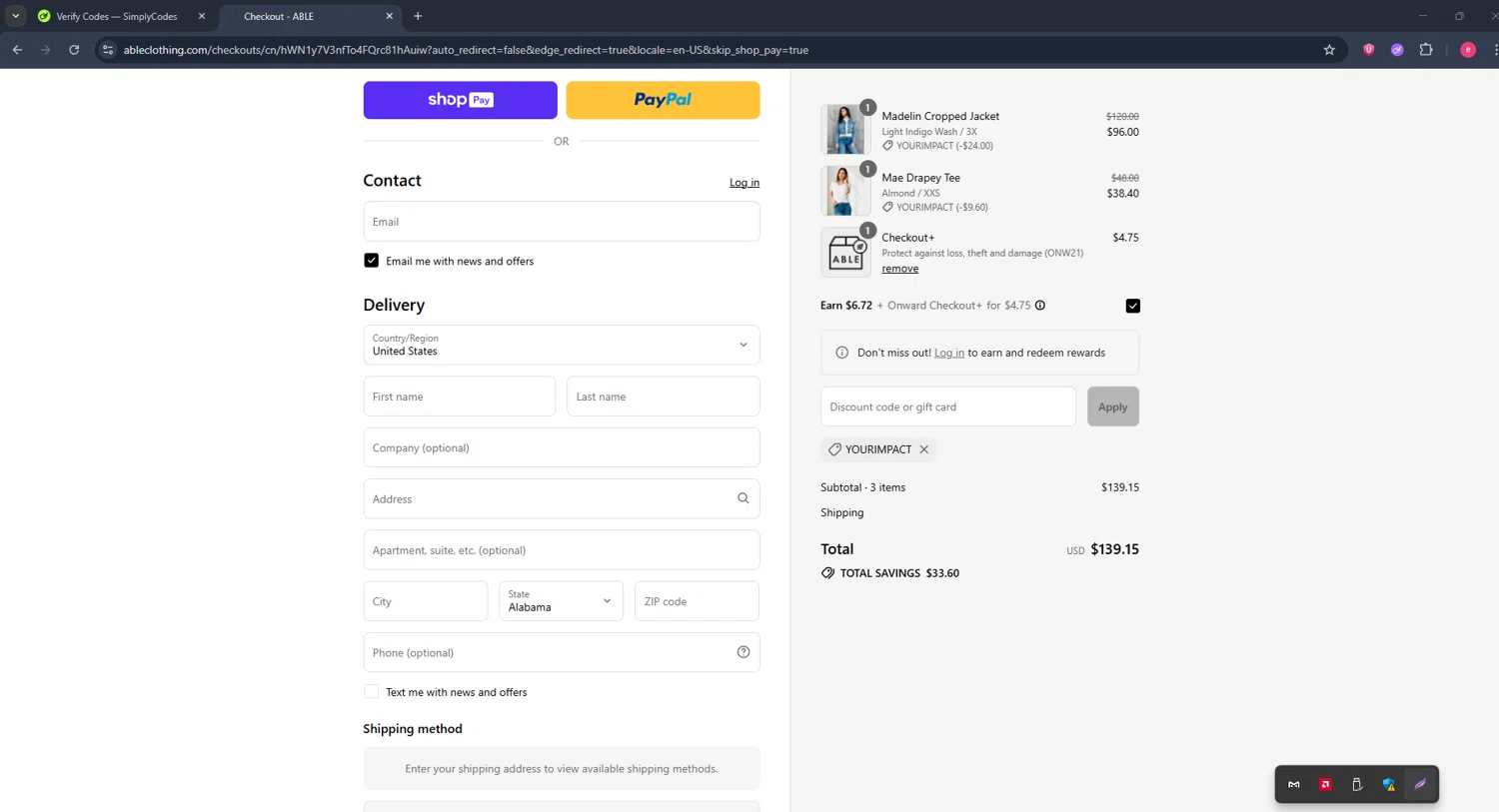Viewport: 1499px width, 812px height.
Task: Click the YOURIMPACT (-$9.60) discount text
Action: coord(942,208)
